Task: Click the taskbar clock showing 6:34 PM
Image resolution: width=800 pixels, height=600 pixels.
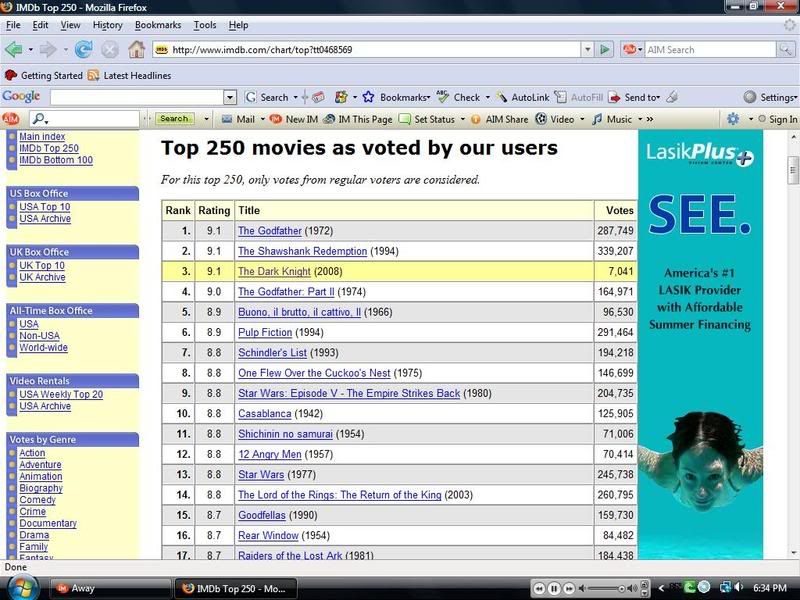Action: click(x=769, y=588)
